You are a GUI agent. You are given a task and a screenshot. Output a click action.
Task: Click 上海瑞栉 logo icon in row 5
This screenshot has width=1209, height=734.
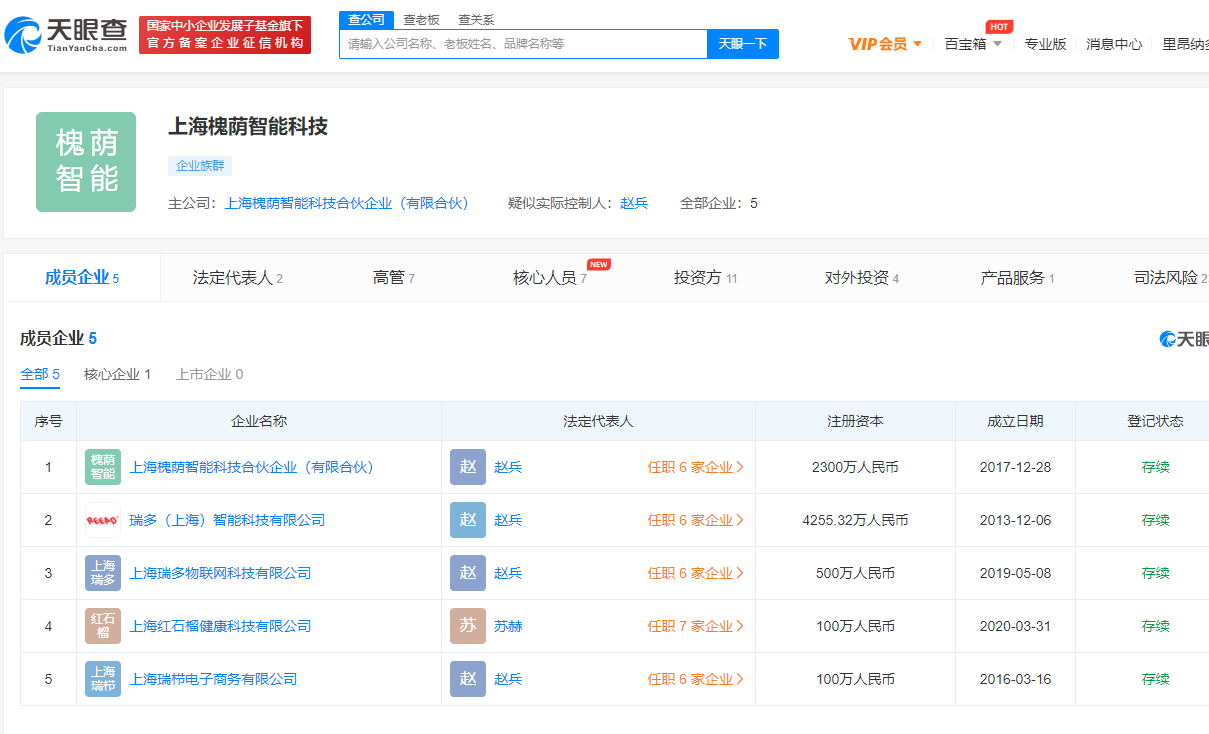click(103, 679)
